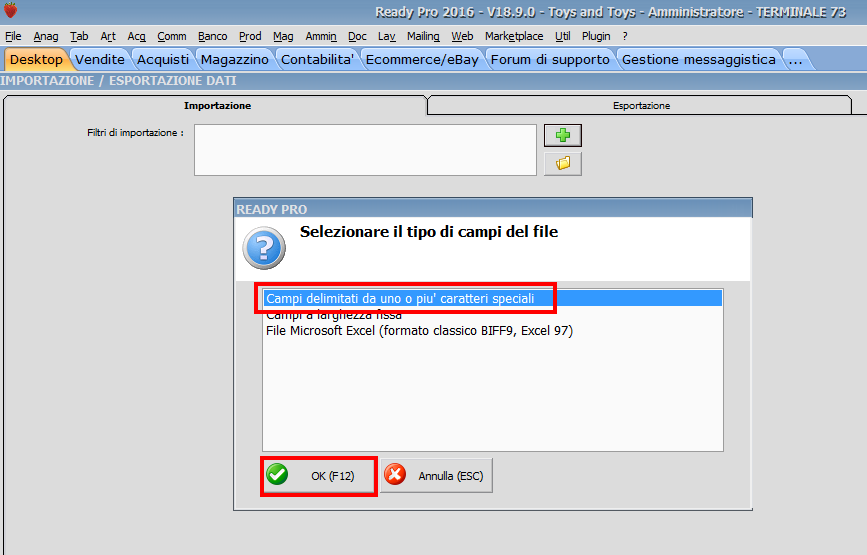Open the Doc menu

[x=357, y=36]
